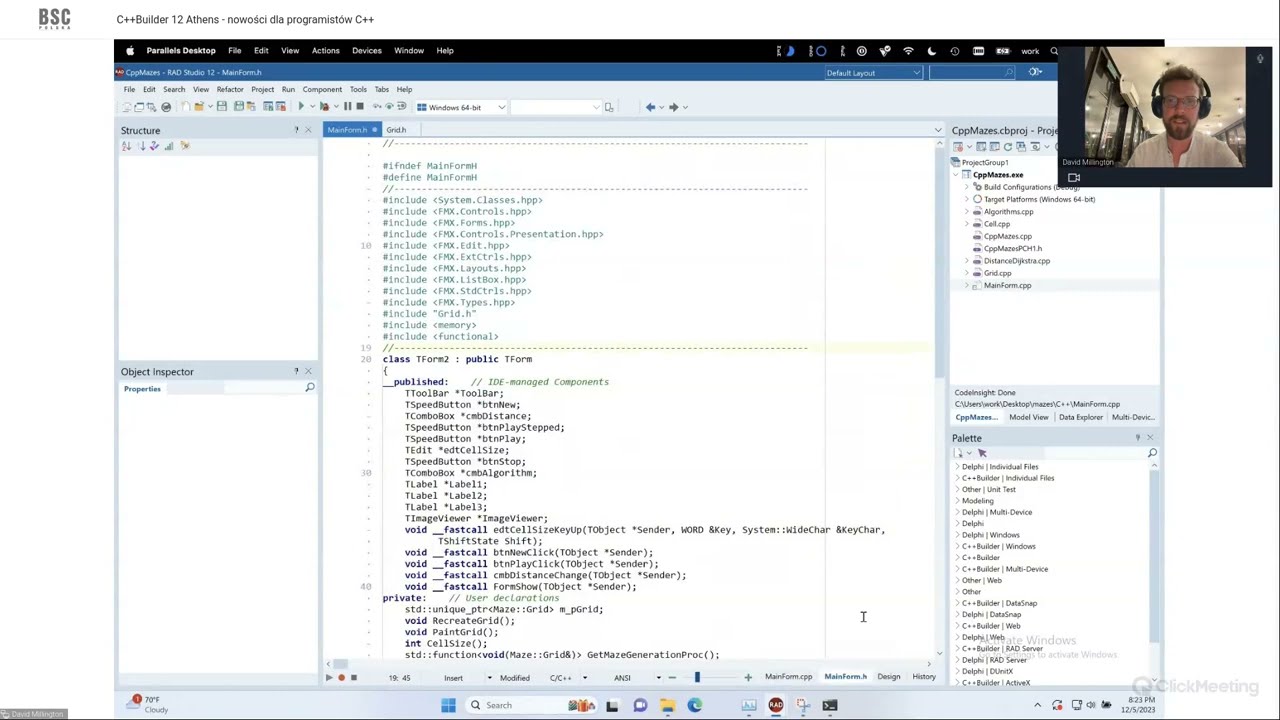1280x720 pixels.
Task: Click zoom-out minus next to editor slider
Action: (x=671, y=678)
